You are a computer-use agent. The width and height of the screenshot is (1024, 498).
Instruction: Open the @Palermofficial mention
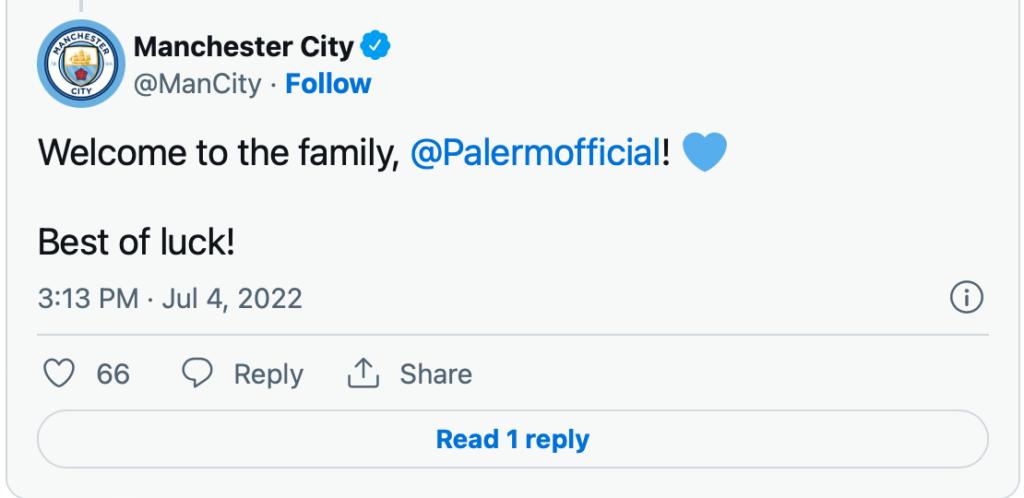click(x=535, y=154)
